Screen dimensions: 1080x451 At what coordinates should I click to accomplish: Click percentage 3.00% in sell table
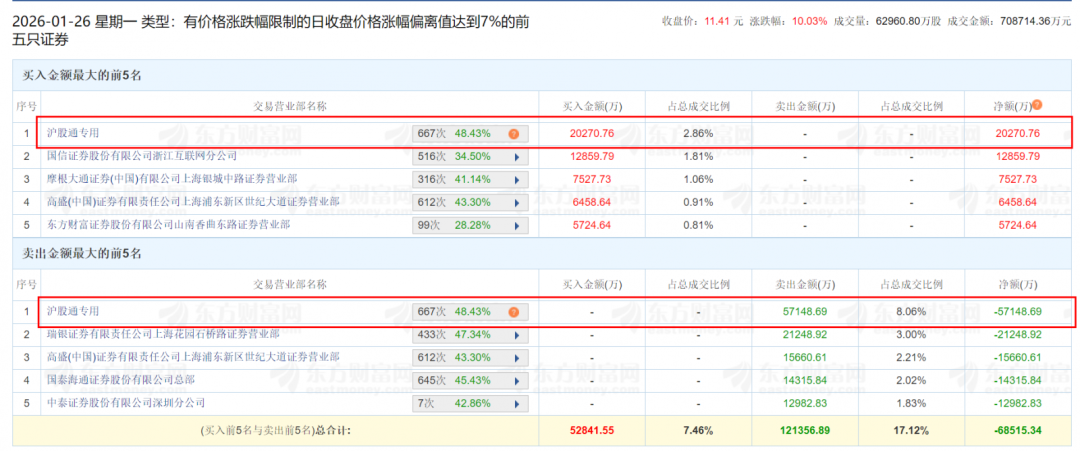point(911,335)
